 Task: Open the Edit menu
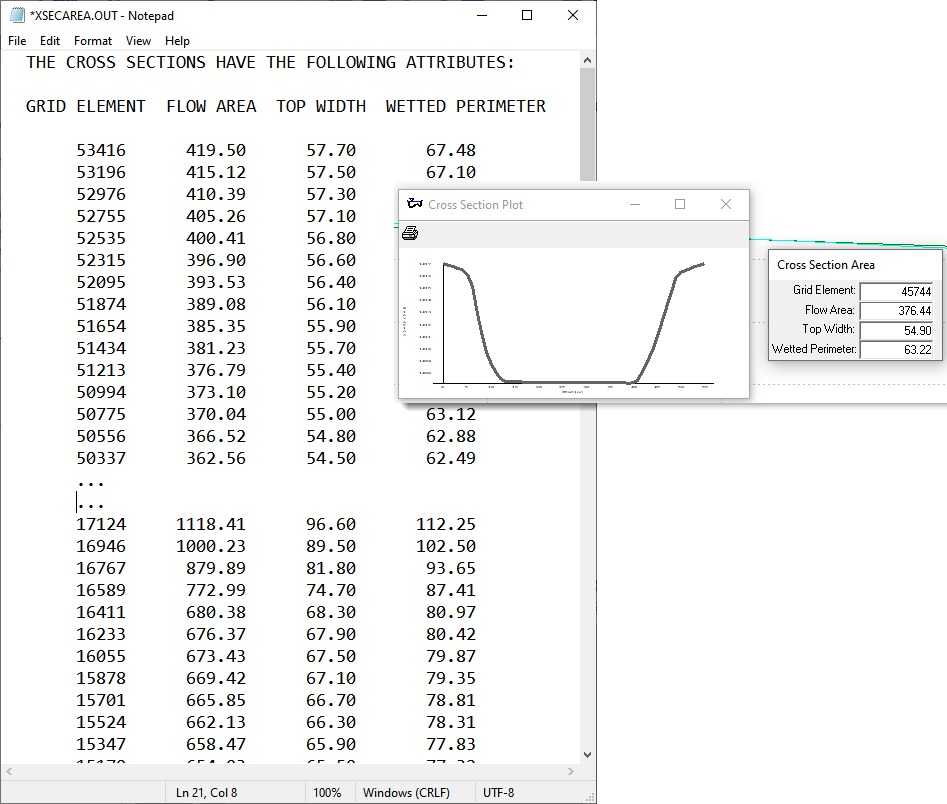tap(50, 41)
